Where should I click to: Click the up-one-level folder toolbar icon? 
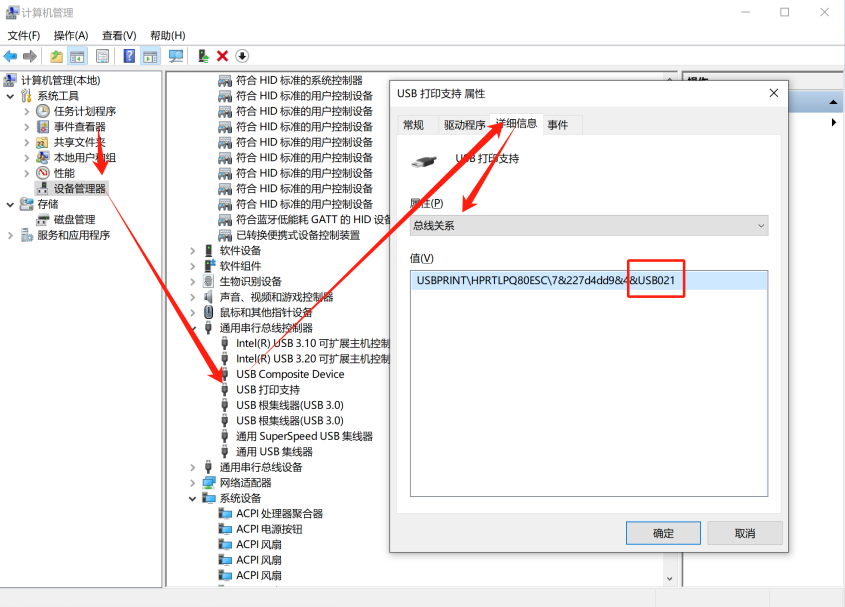pyautogui.click(x=56, y=56)
